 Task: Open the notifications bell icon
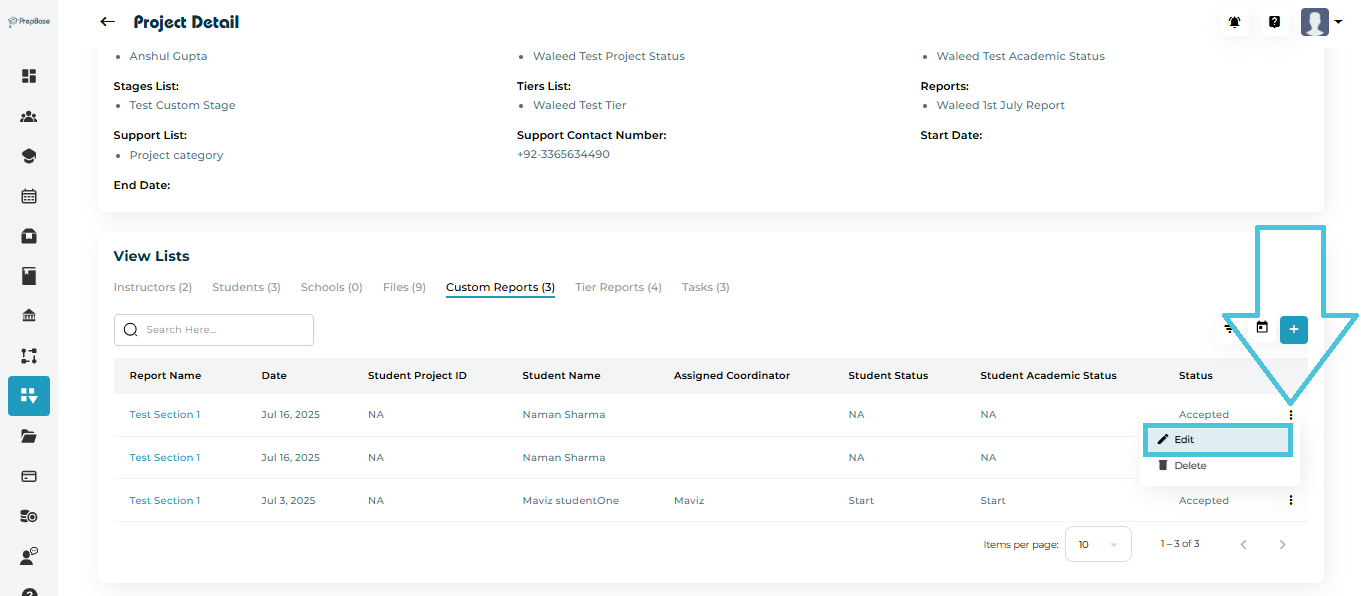(x=1234, y=22)
